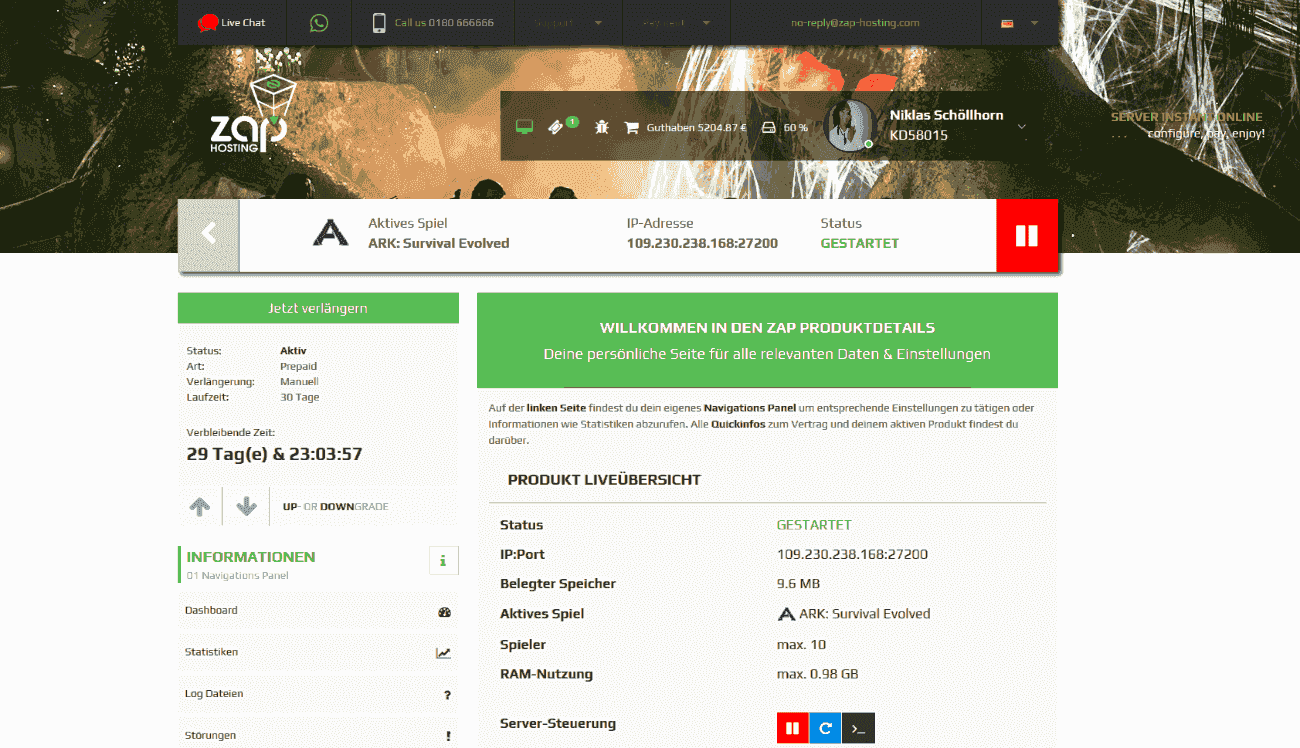Click the INFORMATIONEN section heading
Image resolution: width=1300 pixels, height=748 pixels.
pos(251,557)
